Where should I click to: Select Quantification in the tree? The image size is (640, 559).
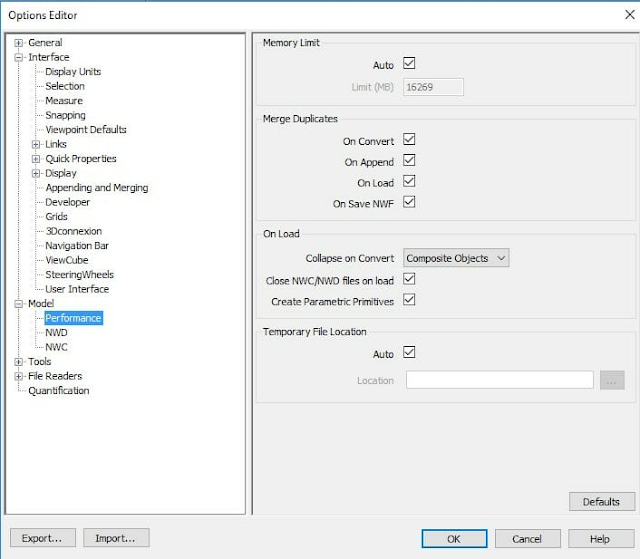pos(58,391)
